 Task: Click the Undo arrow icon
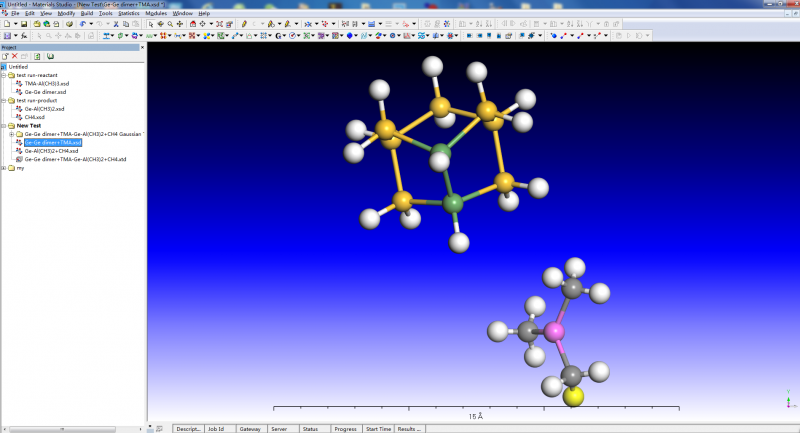(84, 23)
